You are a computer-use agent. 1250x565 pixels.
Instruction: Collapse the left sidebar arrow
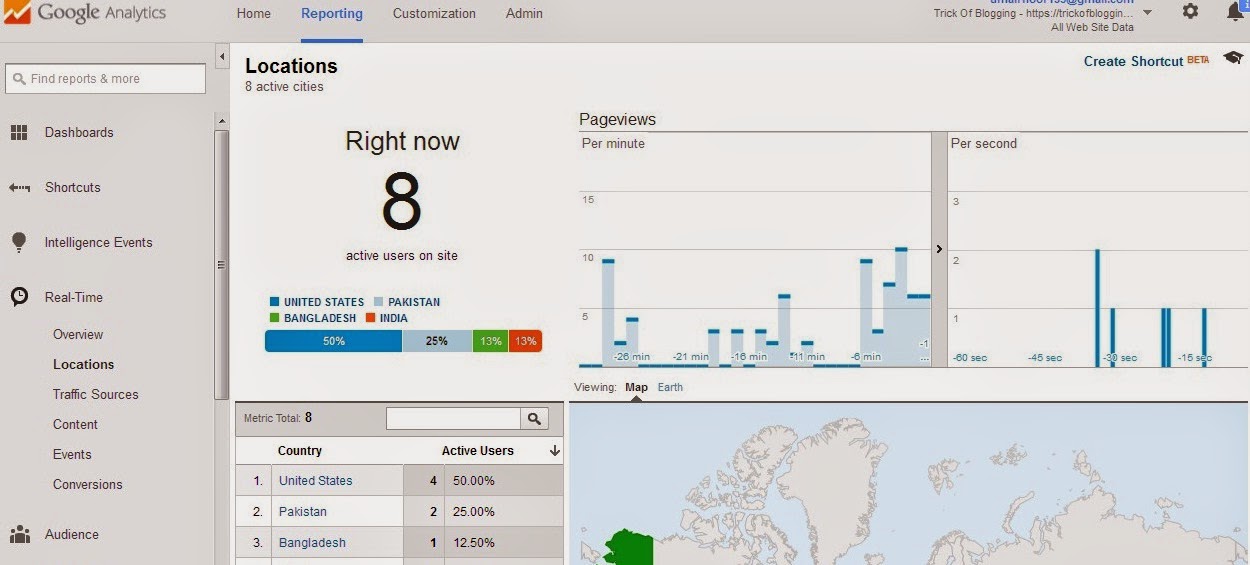(x=220, y=56)
